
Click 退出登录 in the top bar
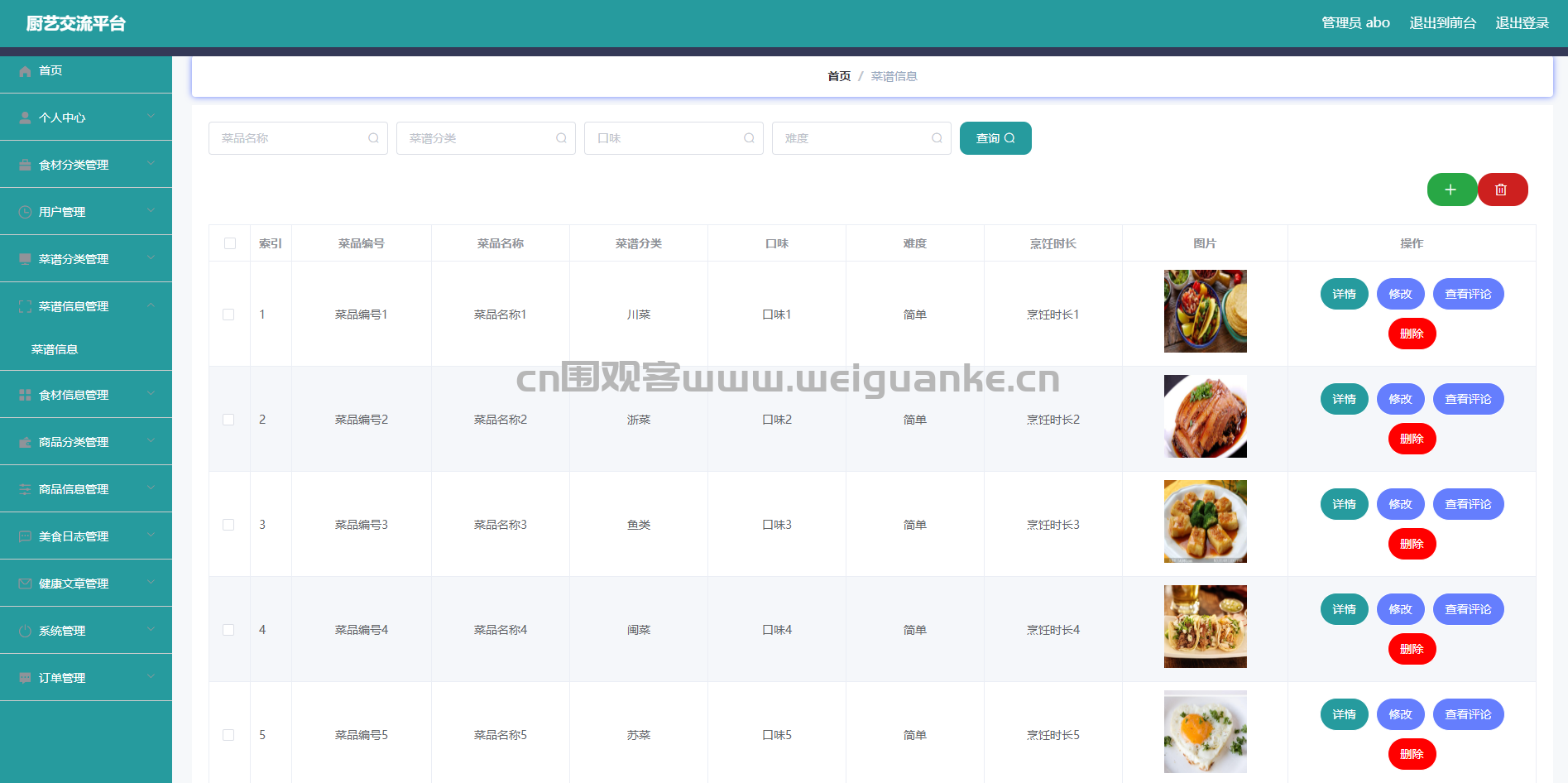1522,23
